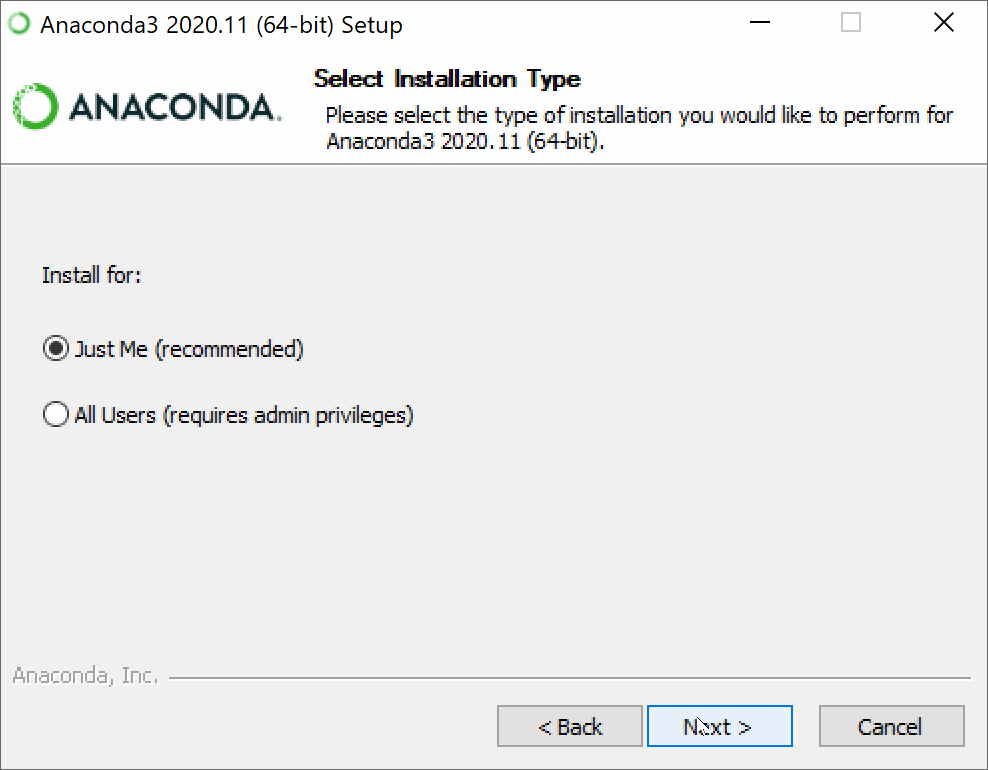Screen dimensions: 988x770
Task: Close the Anaconda3 Setup window
Action: click(x=943, y=23)
